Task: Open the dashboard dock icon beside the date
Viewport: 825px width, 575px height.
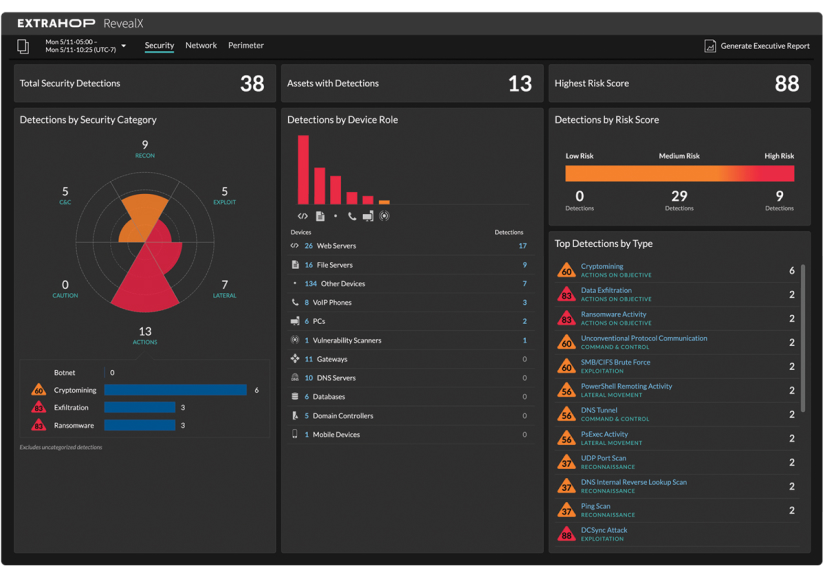Action: pyautogui.click(x=23, y=46)
